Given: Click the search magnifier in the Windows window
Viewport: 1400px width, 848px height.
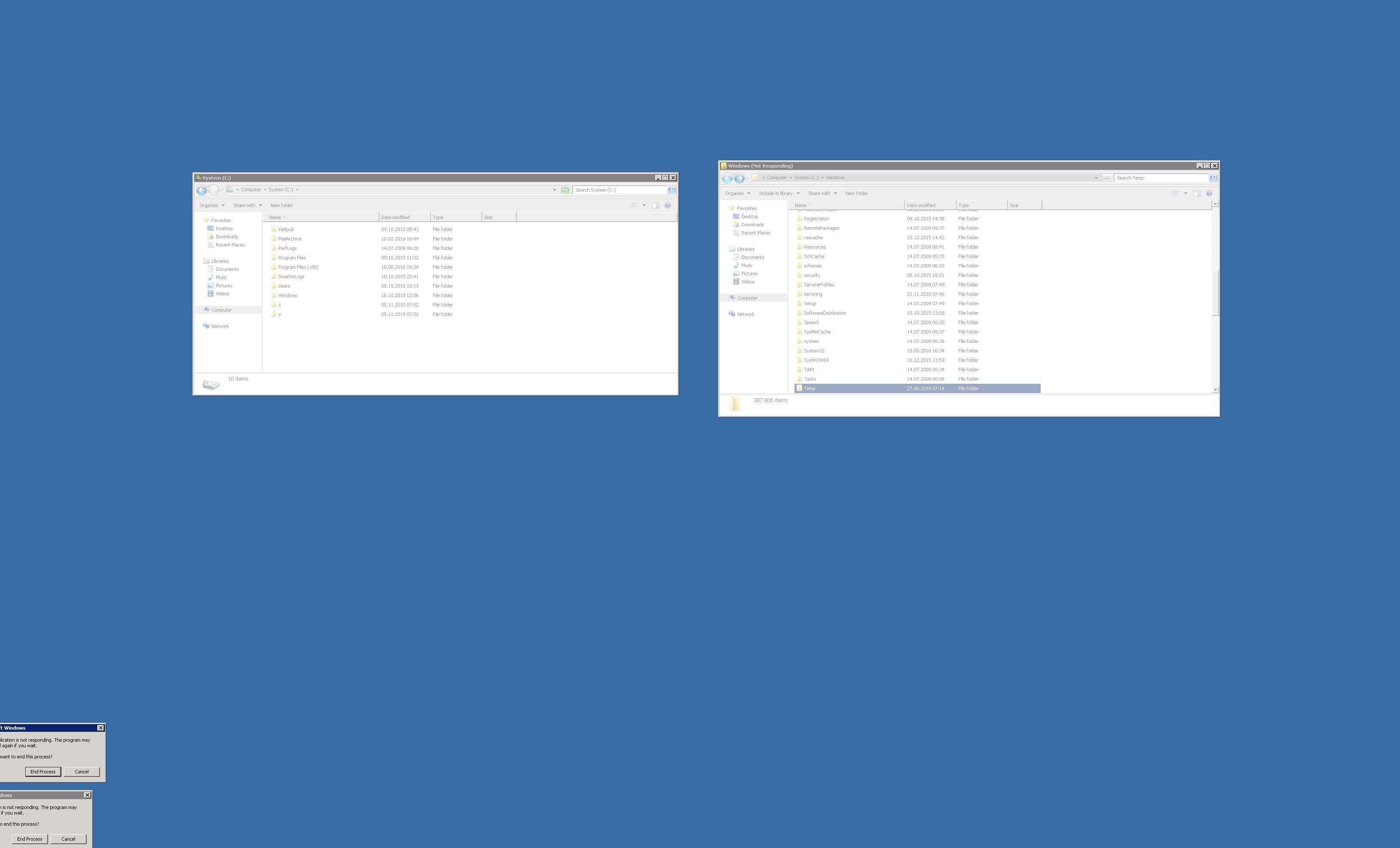Looking at the screenshot, I should 1213,178.
